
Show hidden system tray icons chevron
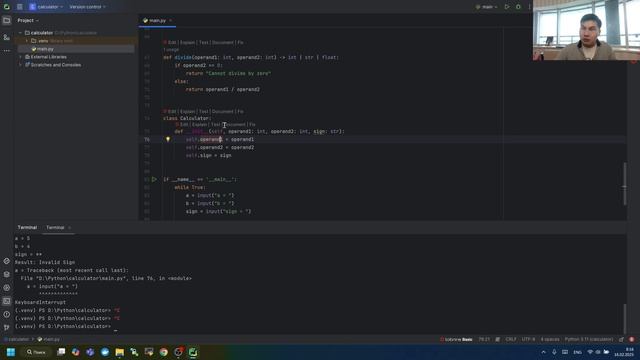pos(543,352)
